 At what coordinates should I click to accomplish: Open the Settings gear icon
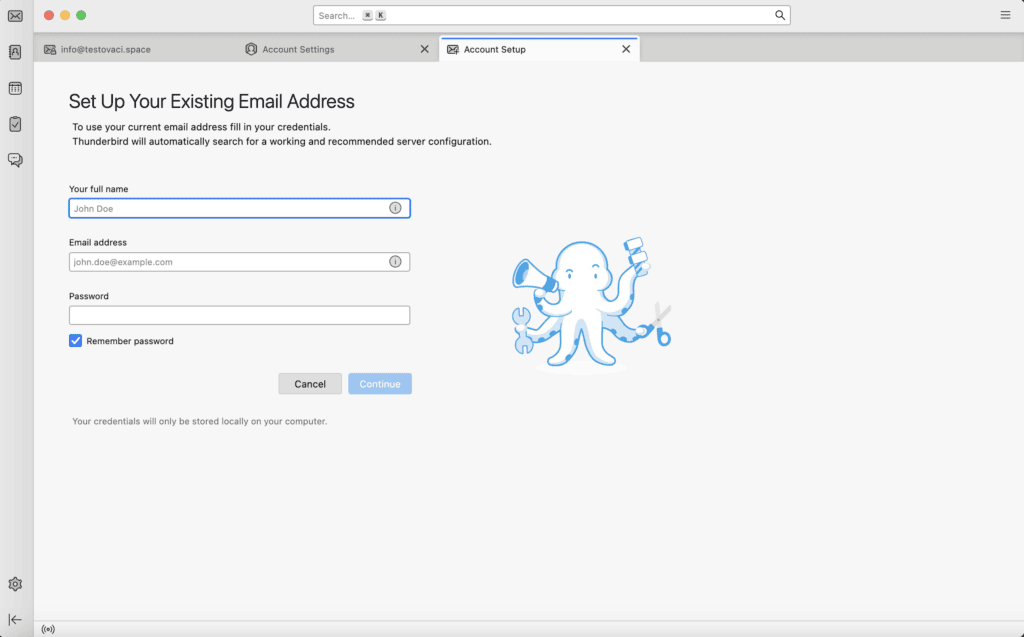click(x=15, y=584)
